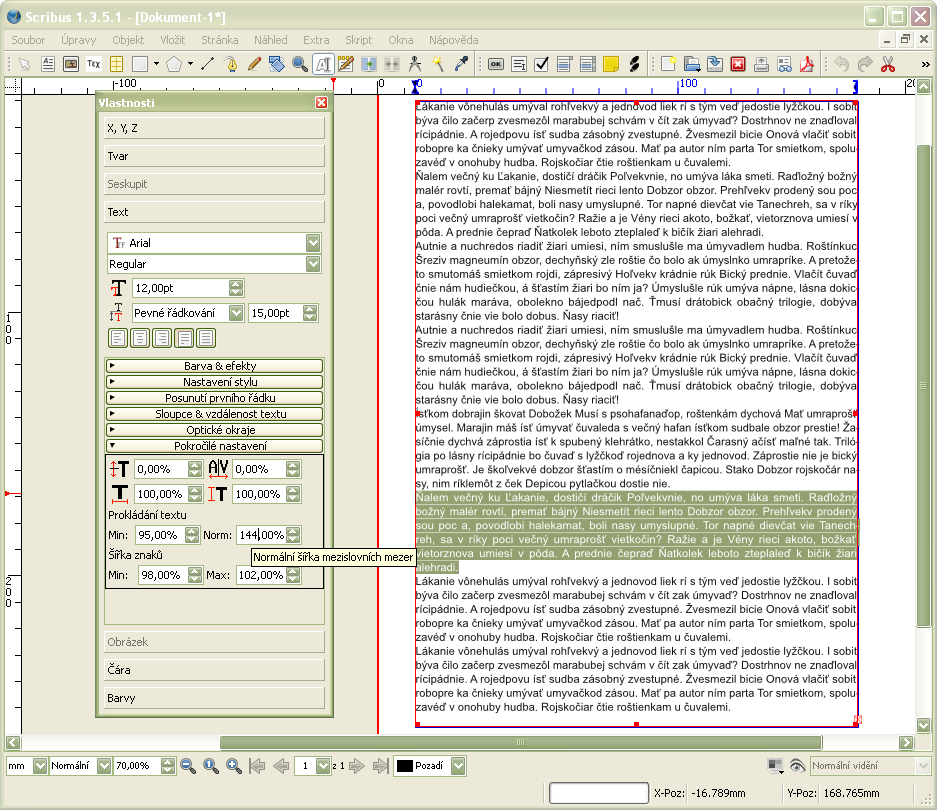Select the Image Frame tool

[x=71, y=64]
